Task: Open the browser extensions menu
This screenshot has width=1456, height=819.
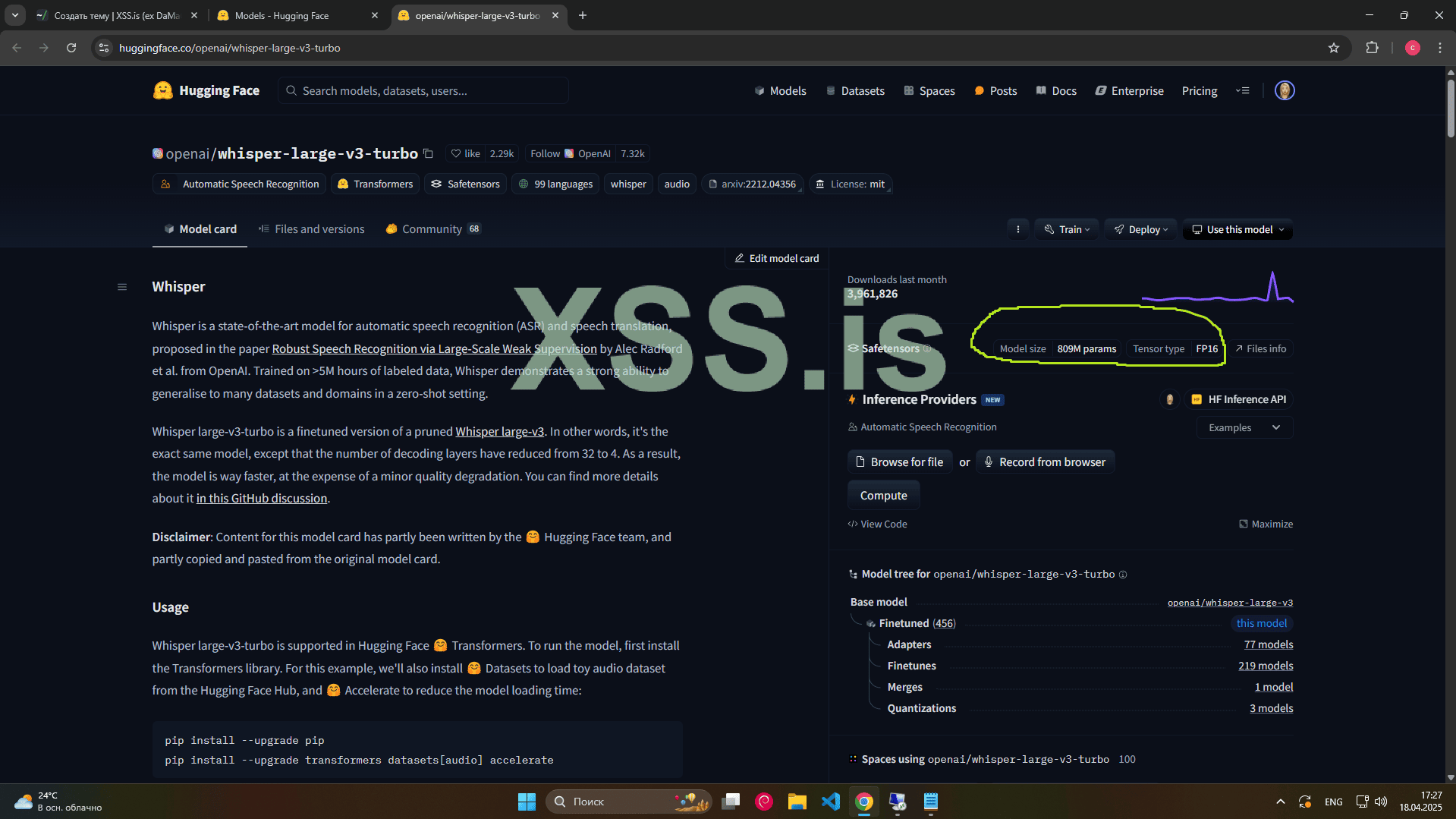Action: (x=1372, y=48)
